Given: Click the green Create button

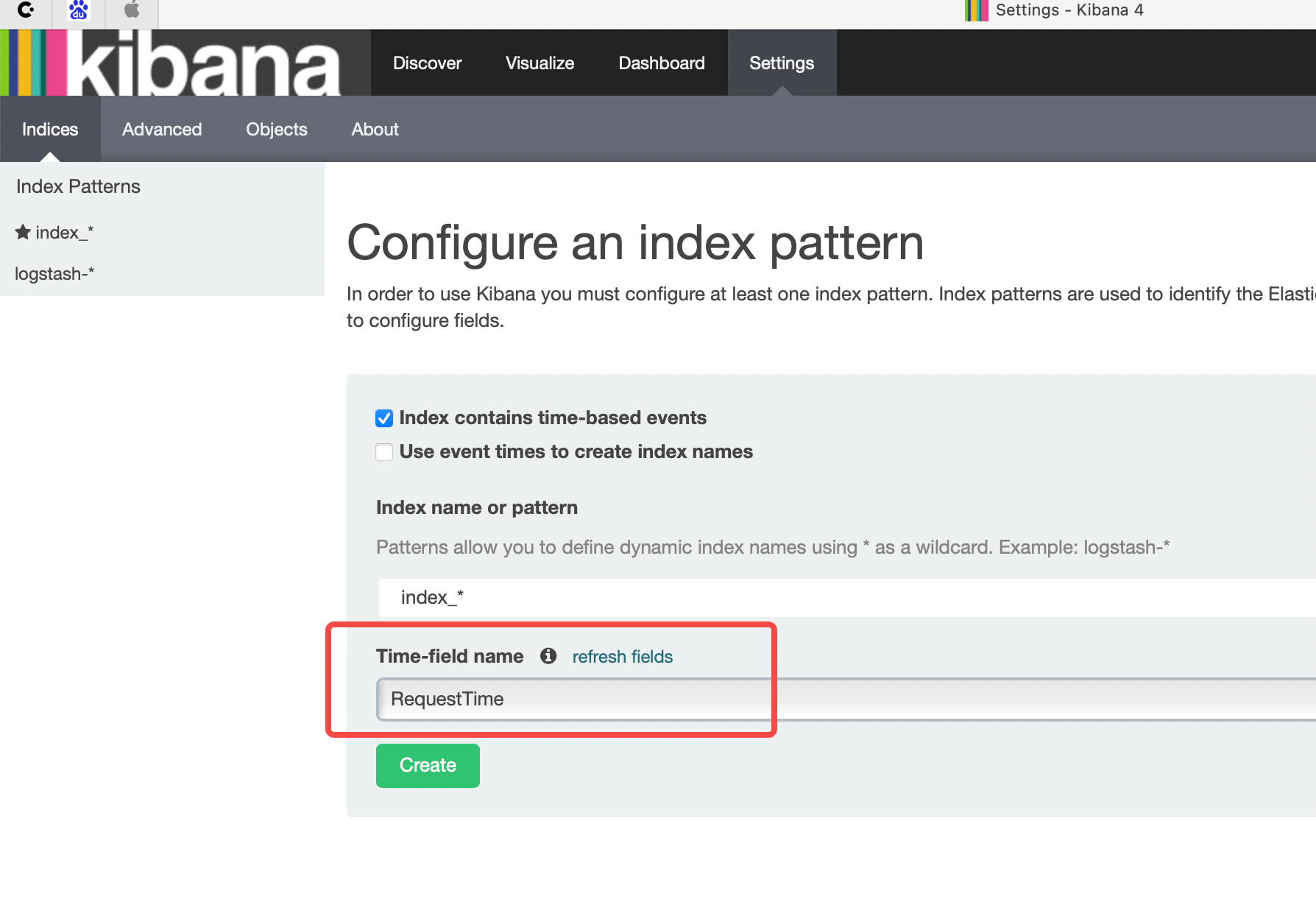Looking at the screenshot, I should [428, 765].
